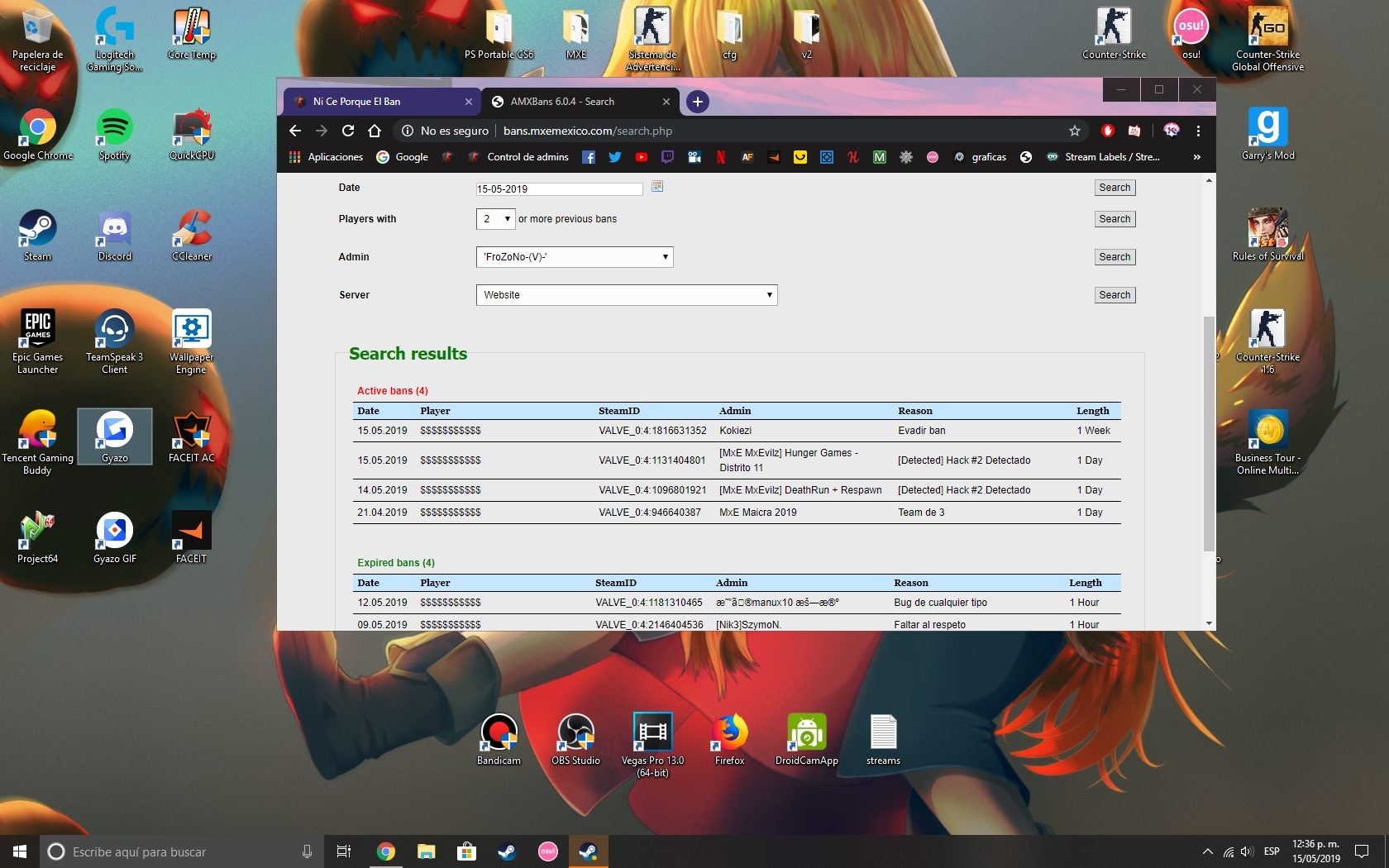This screenshot has width=1389, height=868.
Task: Select the ban with reason Team de 3
Action: pyautogui.click(x=737, y=513)
